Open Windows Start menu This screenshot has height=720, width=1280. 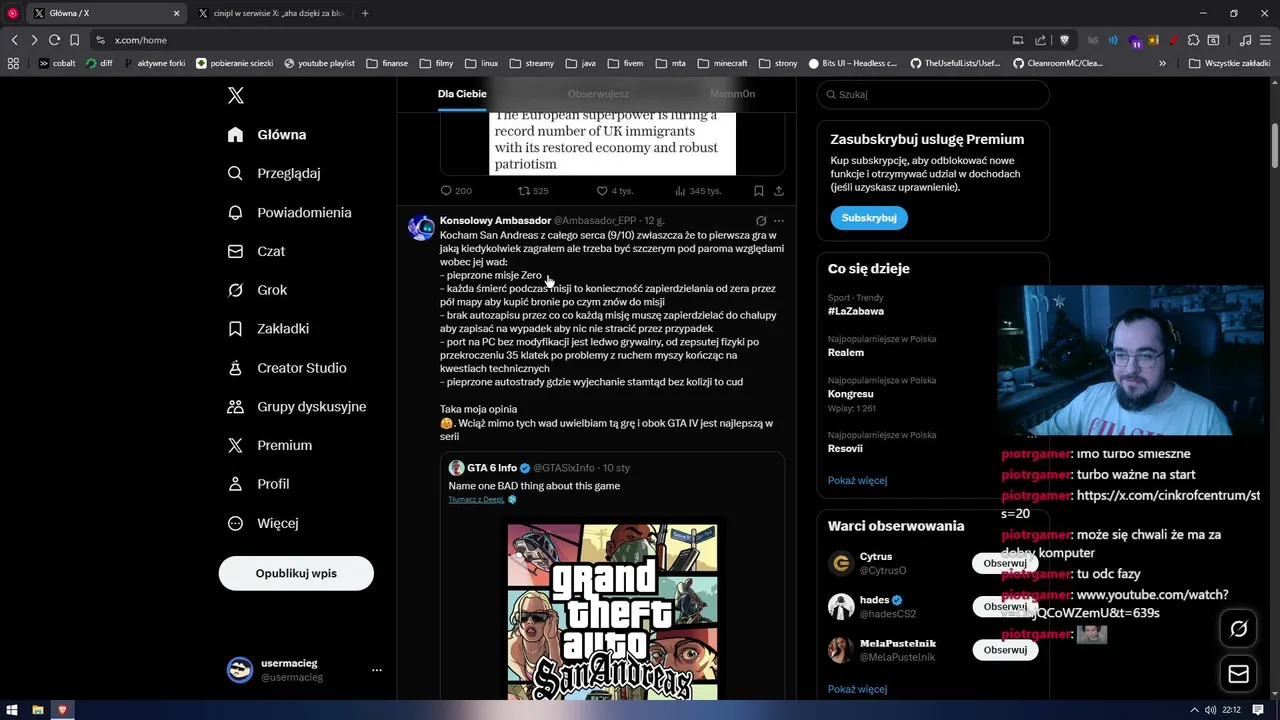click(x=12, y=710)
